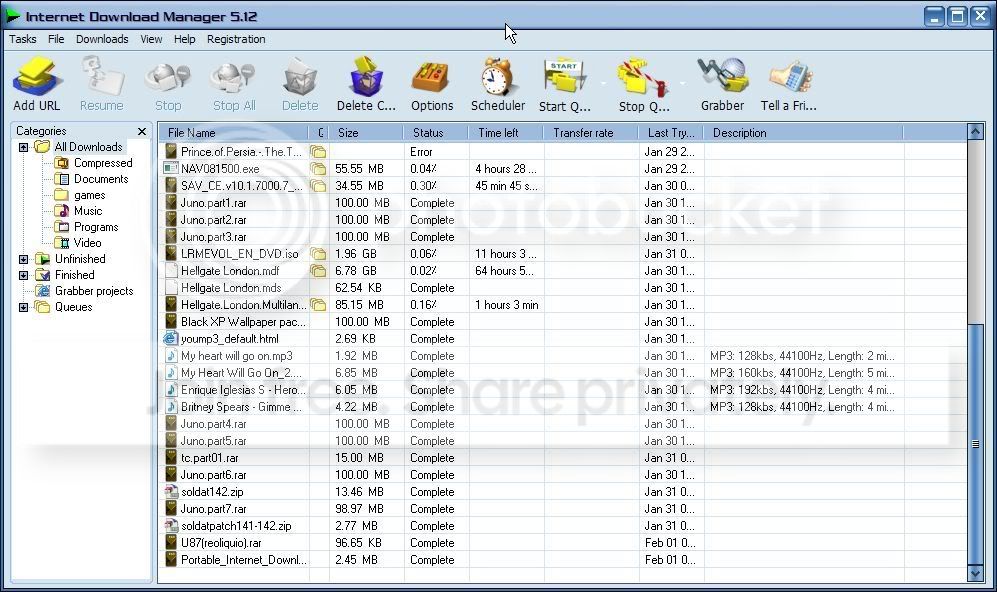This screenshot has width=997, height=592.
Task: Click the scroll up arrow of download list
Action: (975, 132)
